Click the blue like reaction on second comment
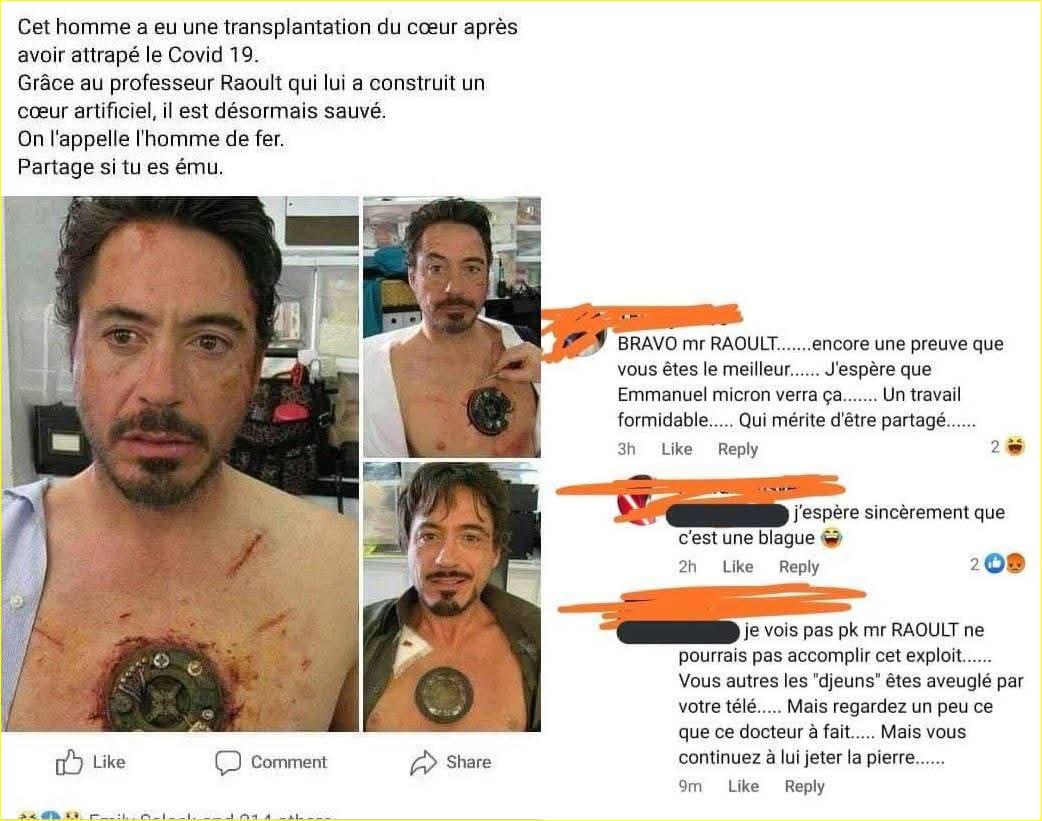This screenshot has height=821, width=1042. (x=993, y=564)
